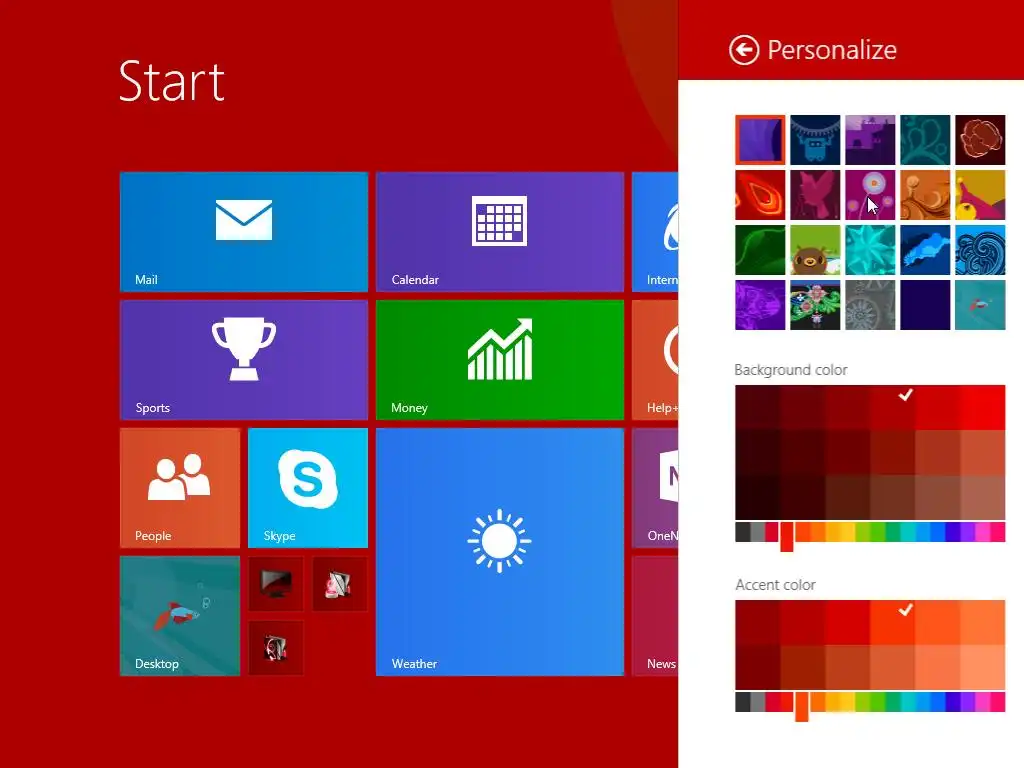
Task: Choose the checked red background color shade
Action: pyautogui.click(x=892, y=408)
